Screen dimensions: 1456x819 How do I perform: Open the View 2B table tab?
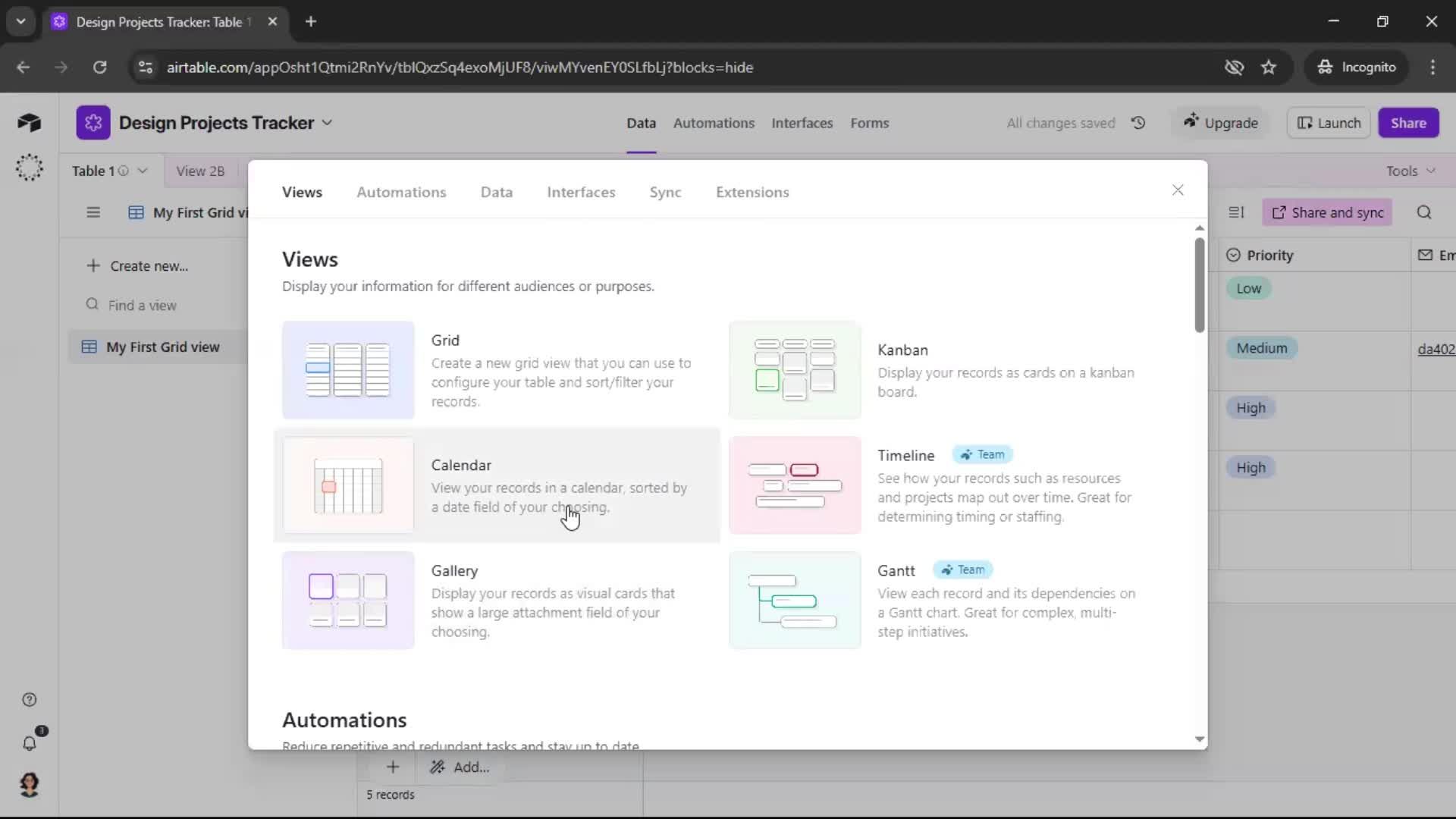coord(200,171)
